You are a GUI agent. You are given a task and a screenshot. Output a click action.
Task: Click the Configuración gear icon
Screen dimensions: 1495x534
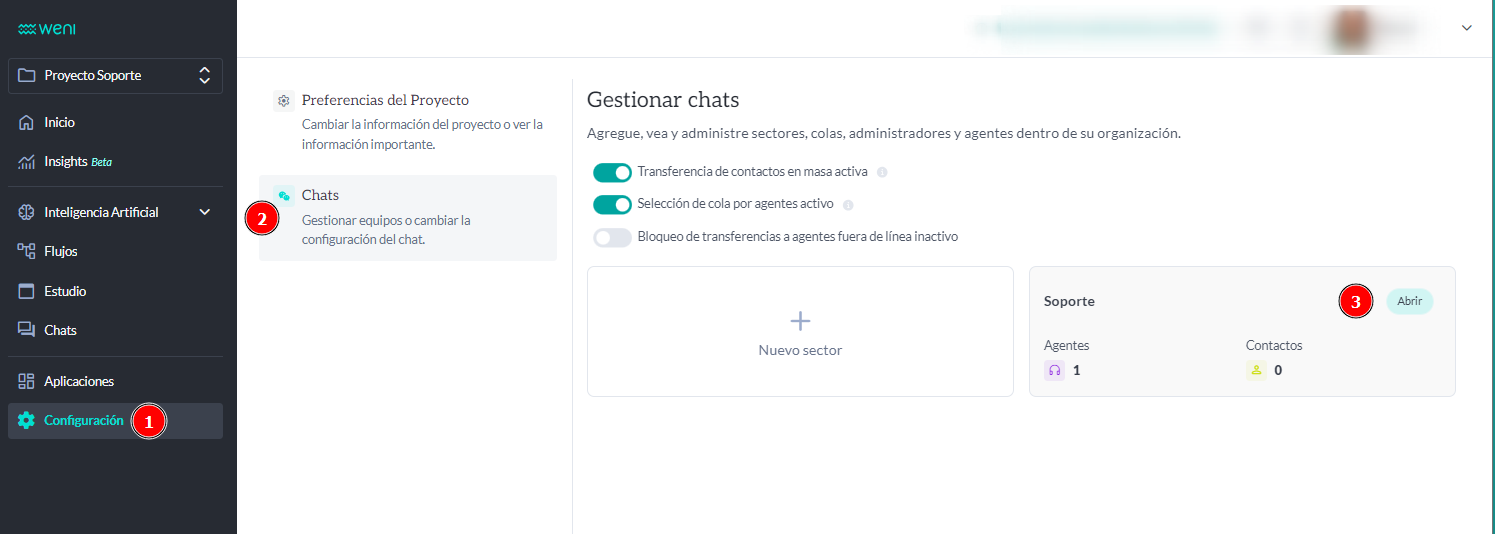[x=27, y=421]
